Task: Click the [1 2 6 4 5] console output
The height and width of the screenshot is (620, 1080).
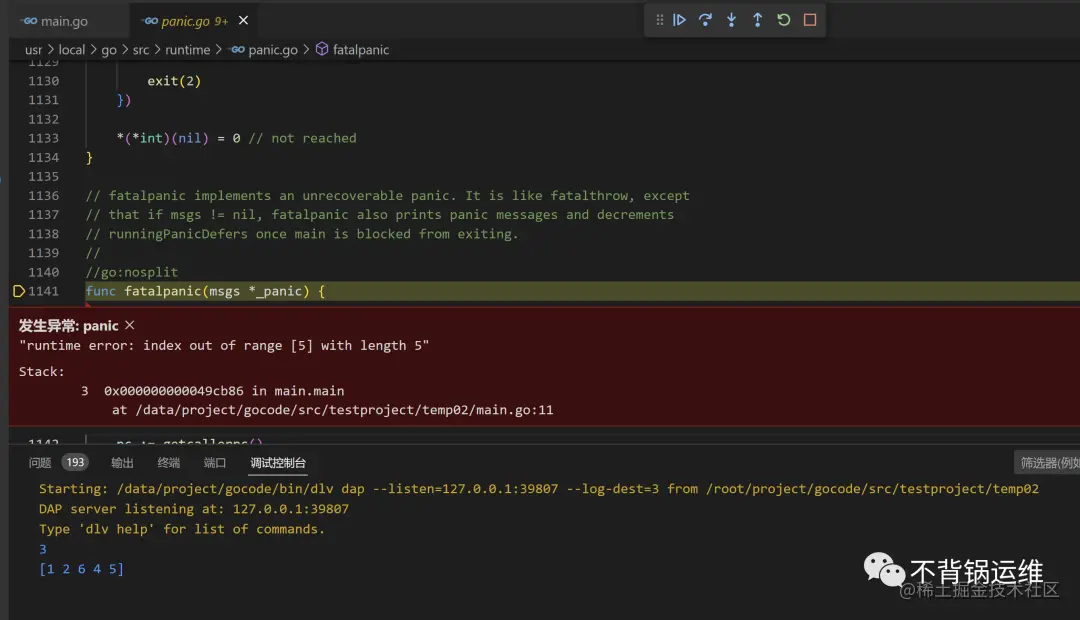Action: [81, 568]
